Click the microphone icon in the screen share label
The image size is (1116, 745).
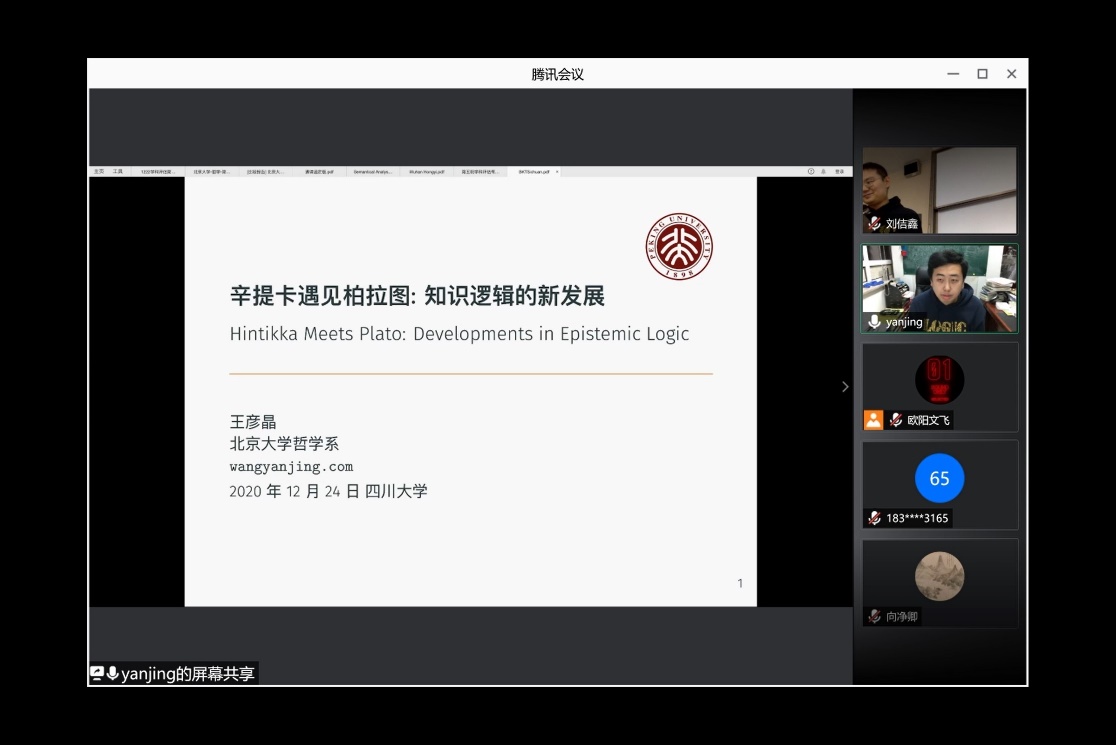pyautogui.click(x=112, y=674)
